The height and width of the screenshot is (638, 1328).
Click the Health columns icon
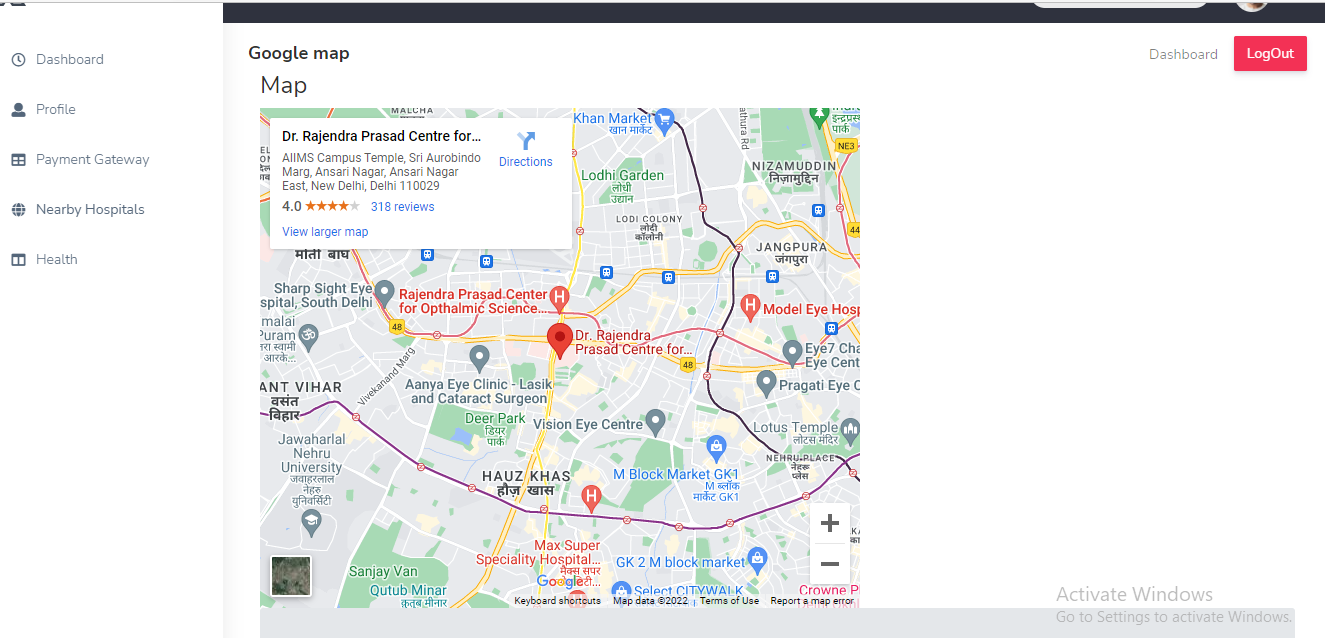click(x=18, y=260)
